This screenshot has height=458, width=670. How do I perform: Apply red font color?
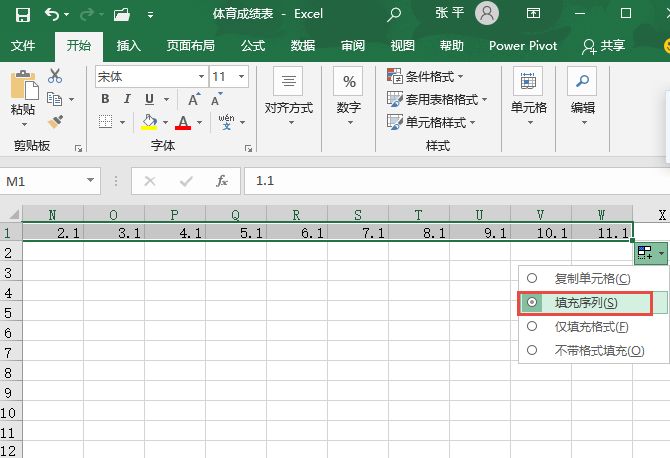pyautogui.click(x=183, y=123)
